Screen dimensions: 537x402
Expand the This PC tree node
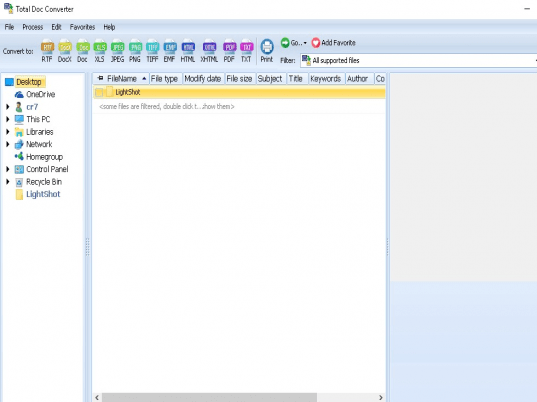(8, 119)
